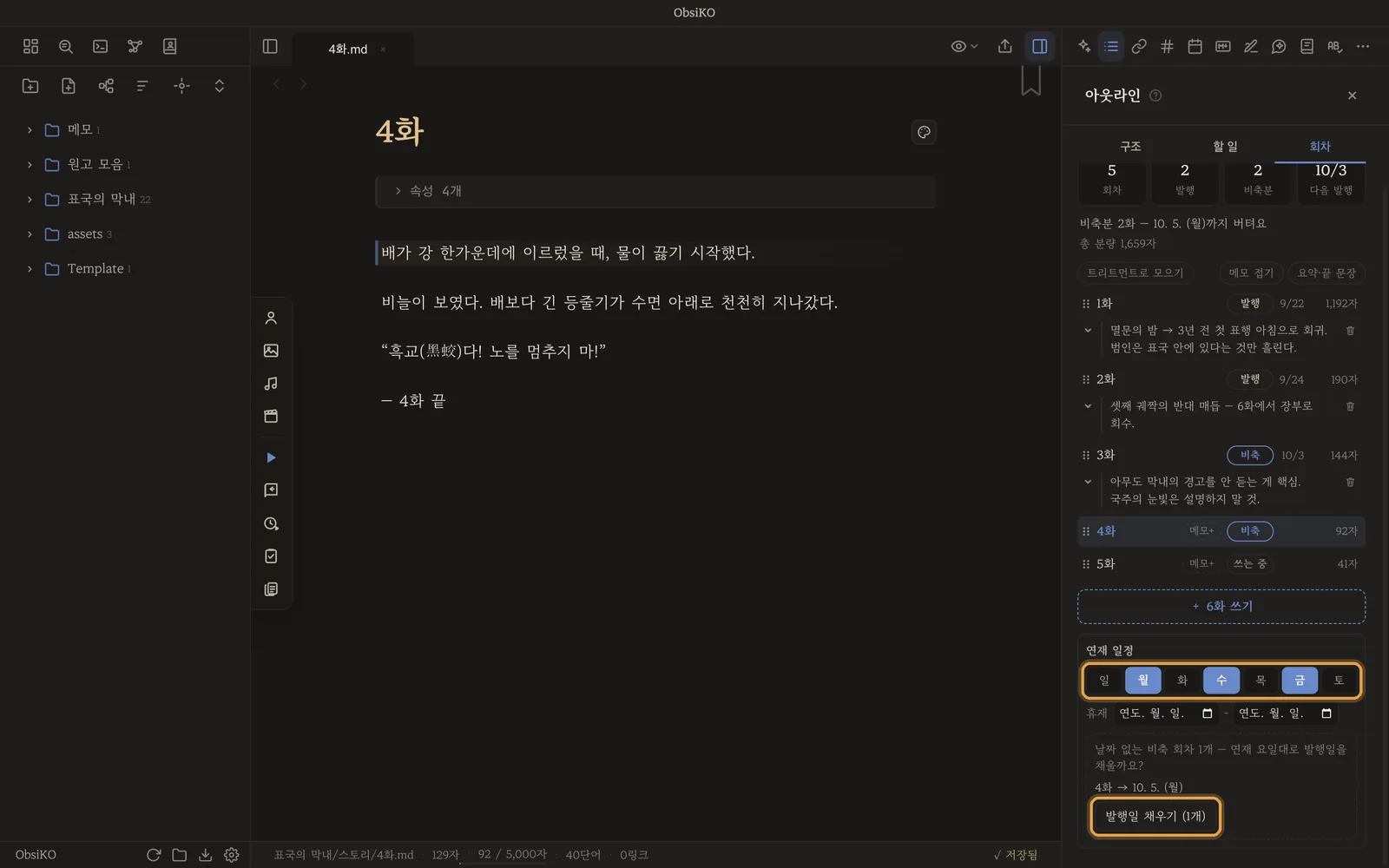Screen dimensions: 1389x868
Task: Switch to the 구조 tab
Action: tap(1129, 147)
